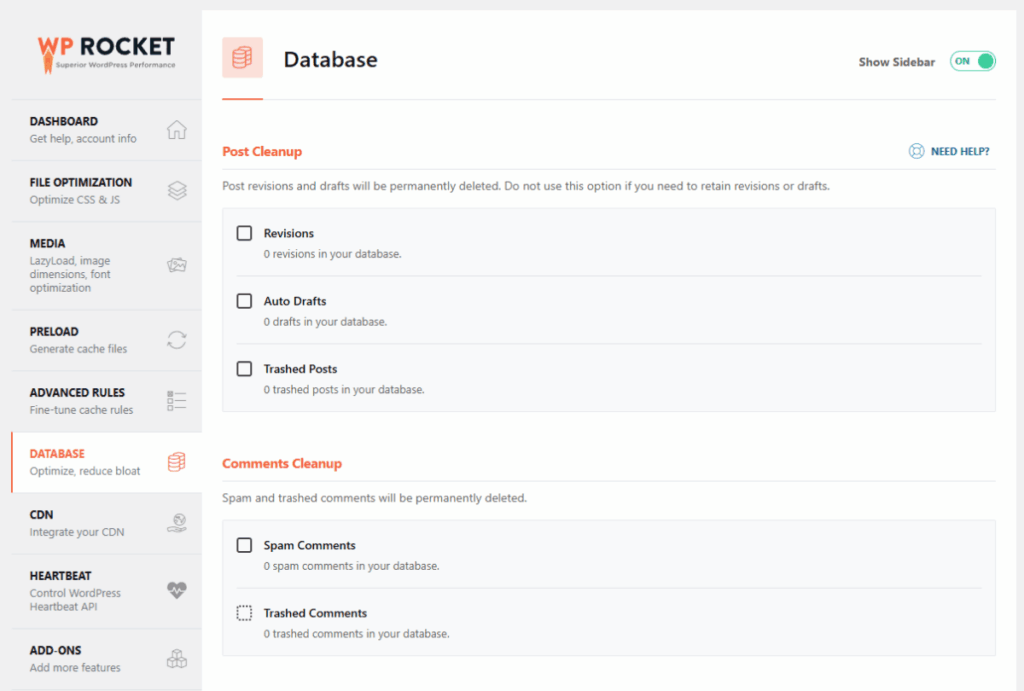Open the NEED HELP? link

(960, 152)
